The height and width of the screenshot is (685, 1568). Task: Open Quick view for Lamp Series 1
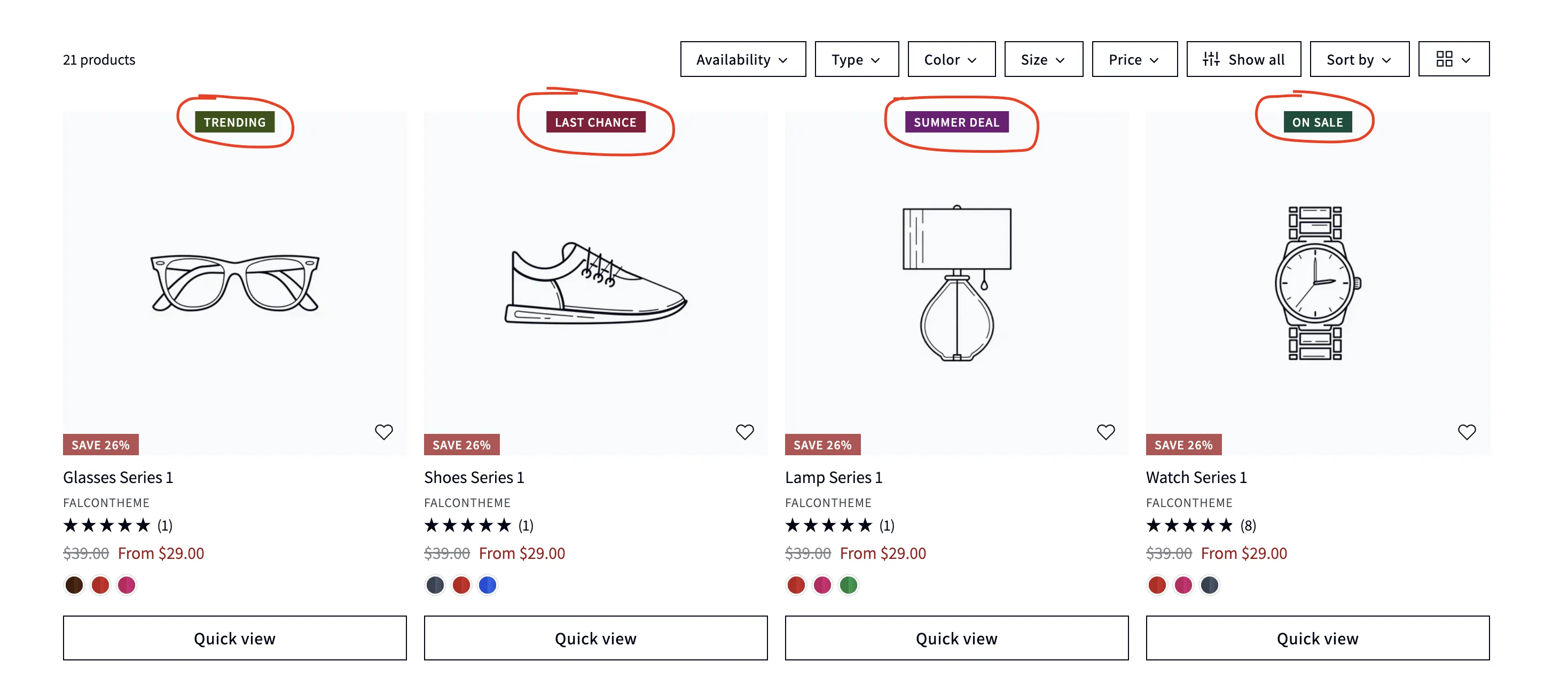(x=955, y=637)
